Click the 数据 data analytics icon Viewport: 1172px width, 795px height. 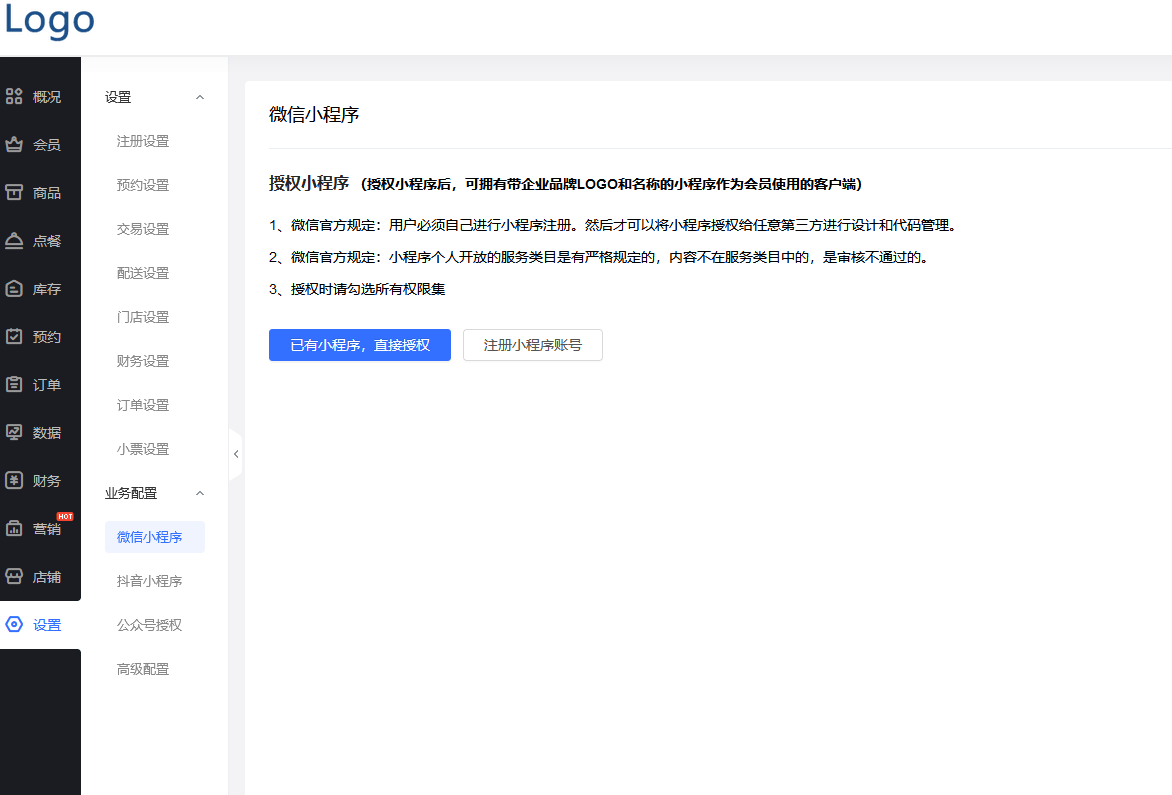40,432
